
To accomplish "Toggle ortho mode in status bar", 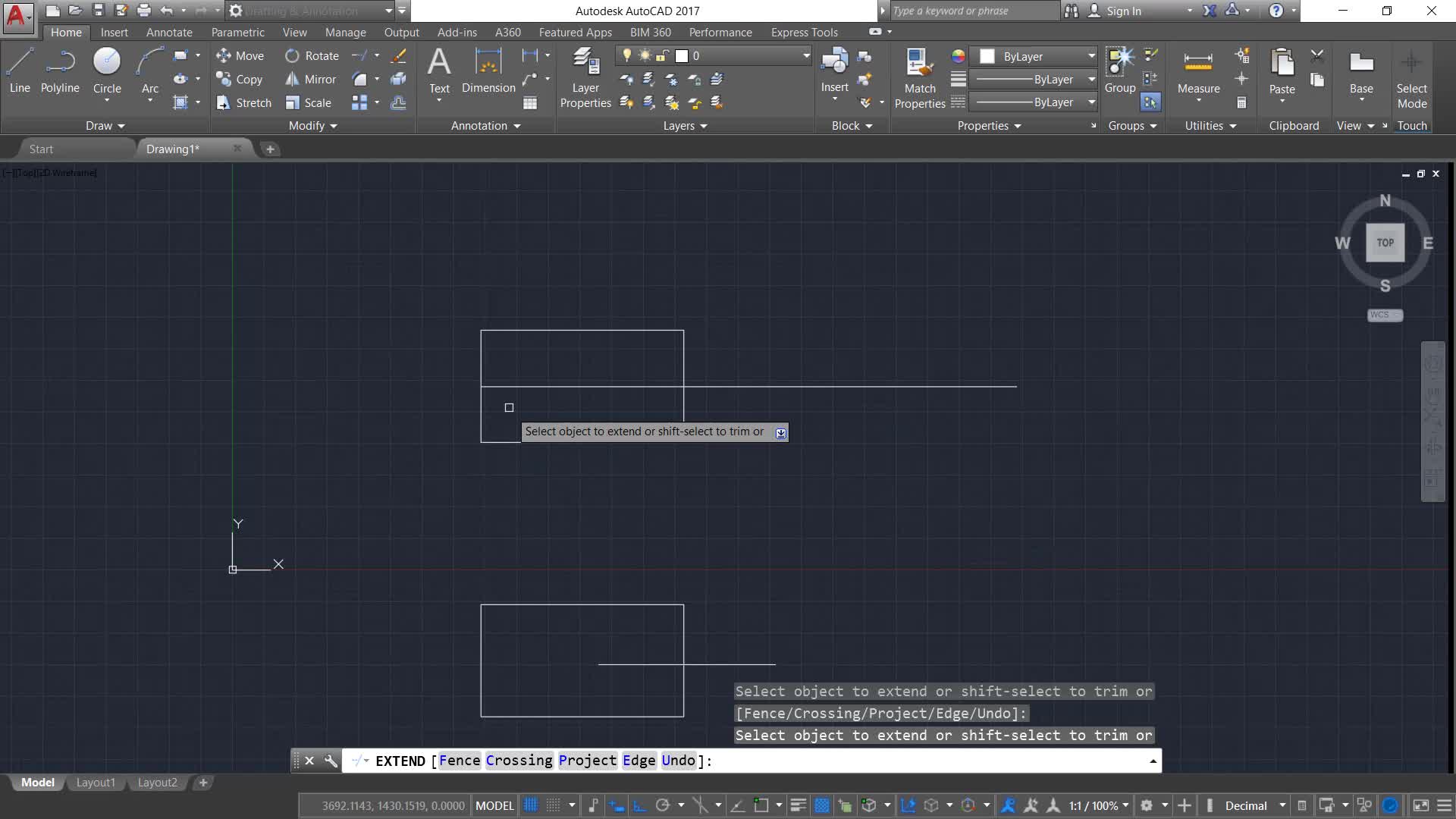I will click(x=639, y=805).
